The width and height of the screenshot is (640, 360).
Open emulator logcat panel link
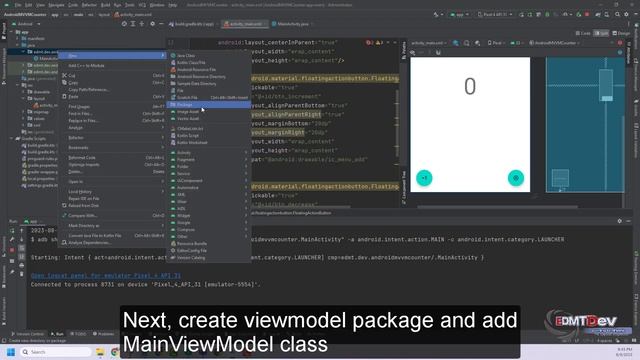(106, 276)
